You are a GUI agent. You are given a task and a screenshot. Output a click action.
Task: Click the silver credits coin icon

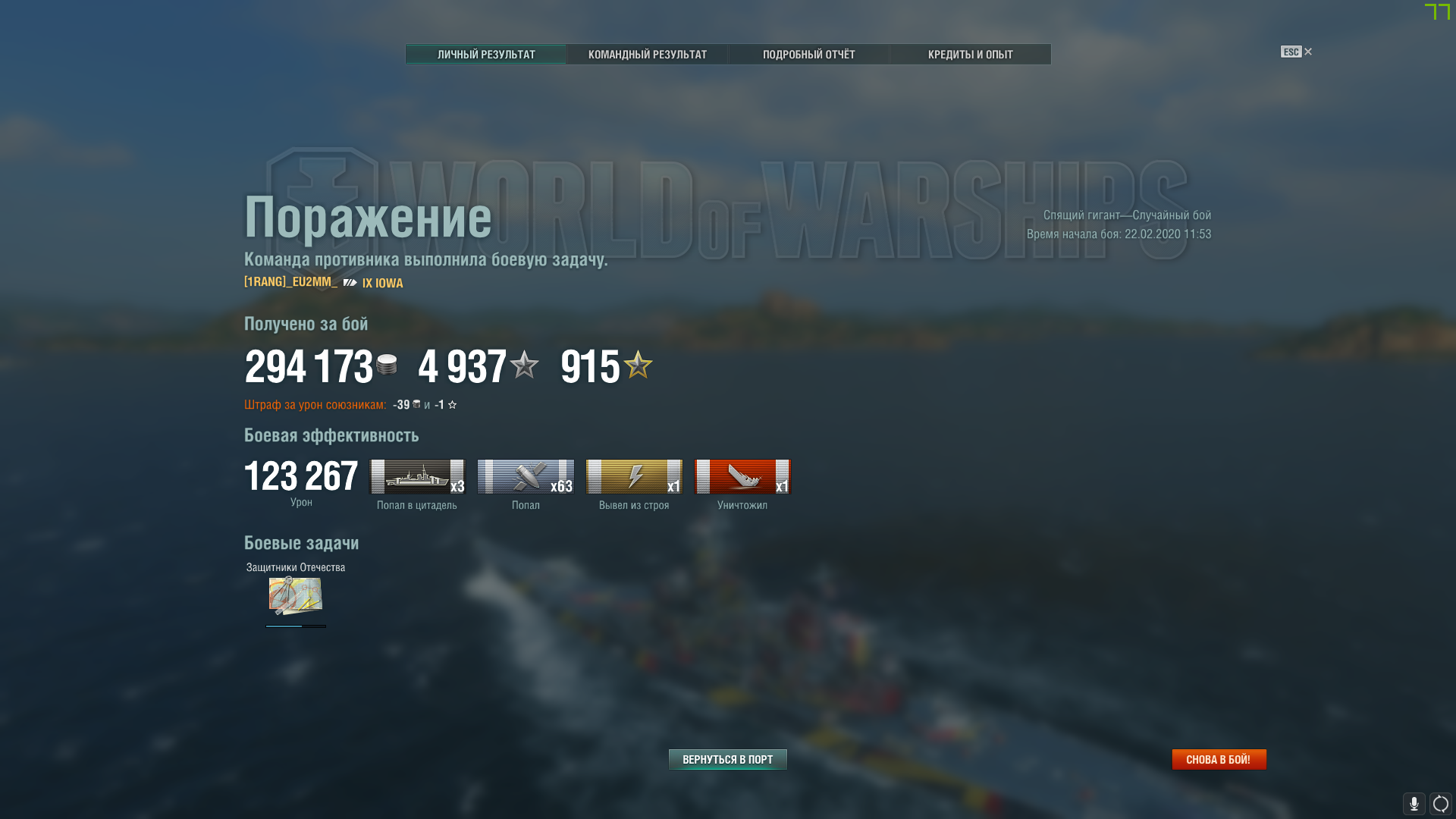387,365
